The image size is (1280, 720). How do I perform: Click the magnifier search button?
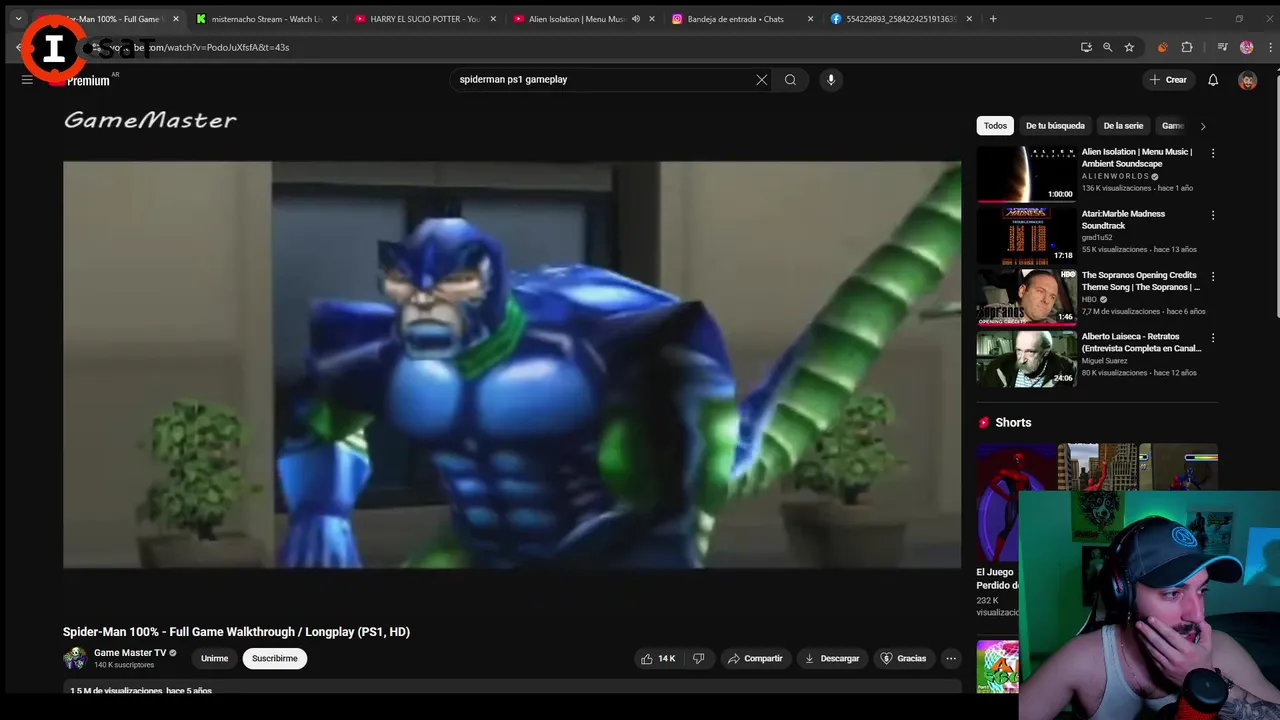click(790, 80)
